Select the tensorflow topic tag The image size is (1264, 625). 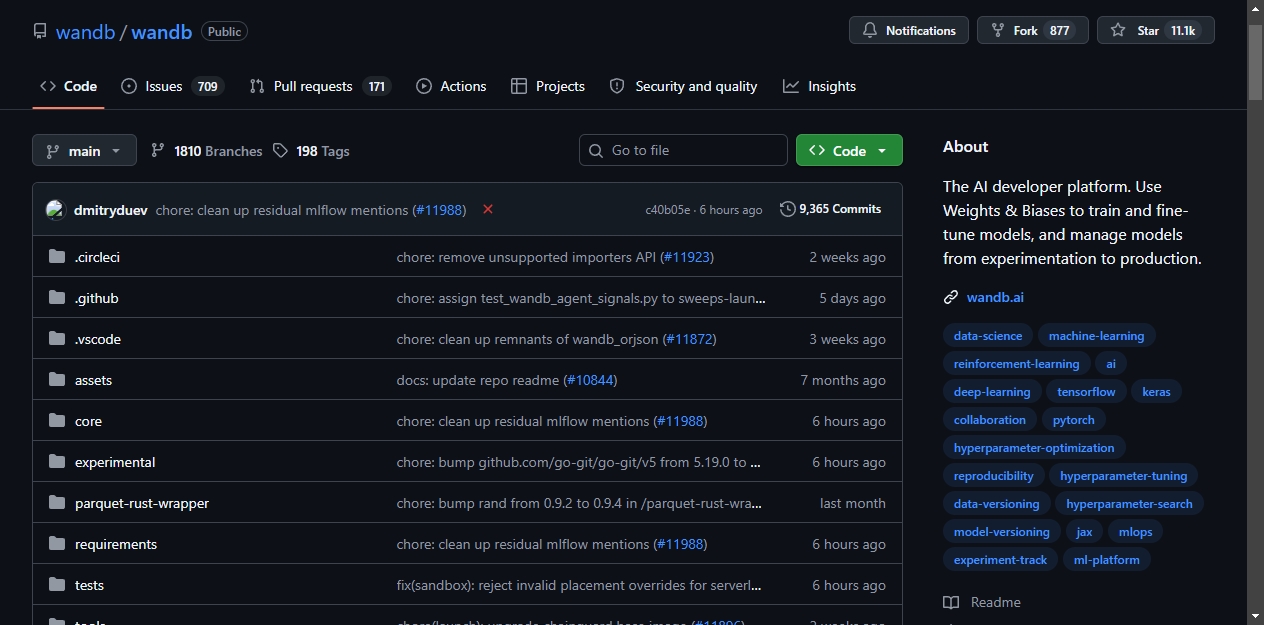point(1087,392)
